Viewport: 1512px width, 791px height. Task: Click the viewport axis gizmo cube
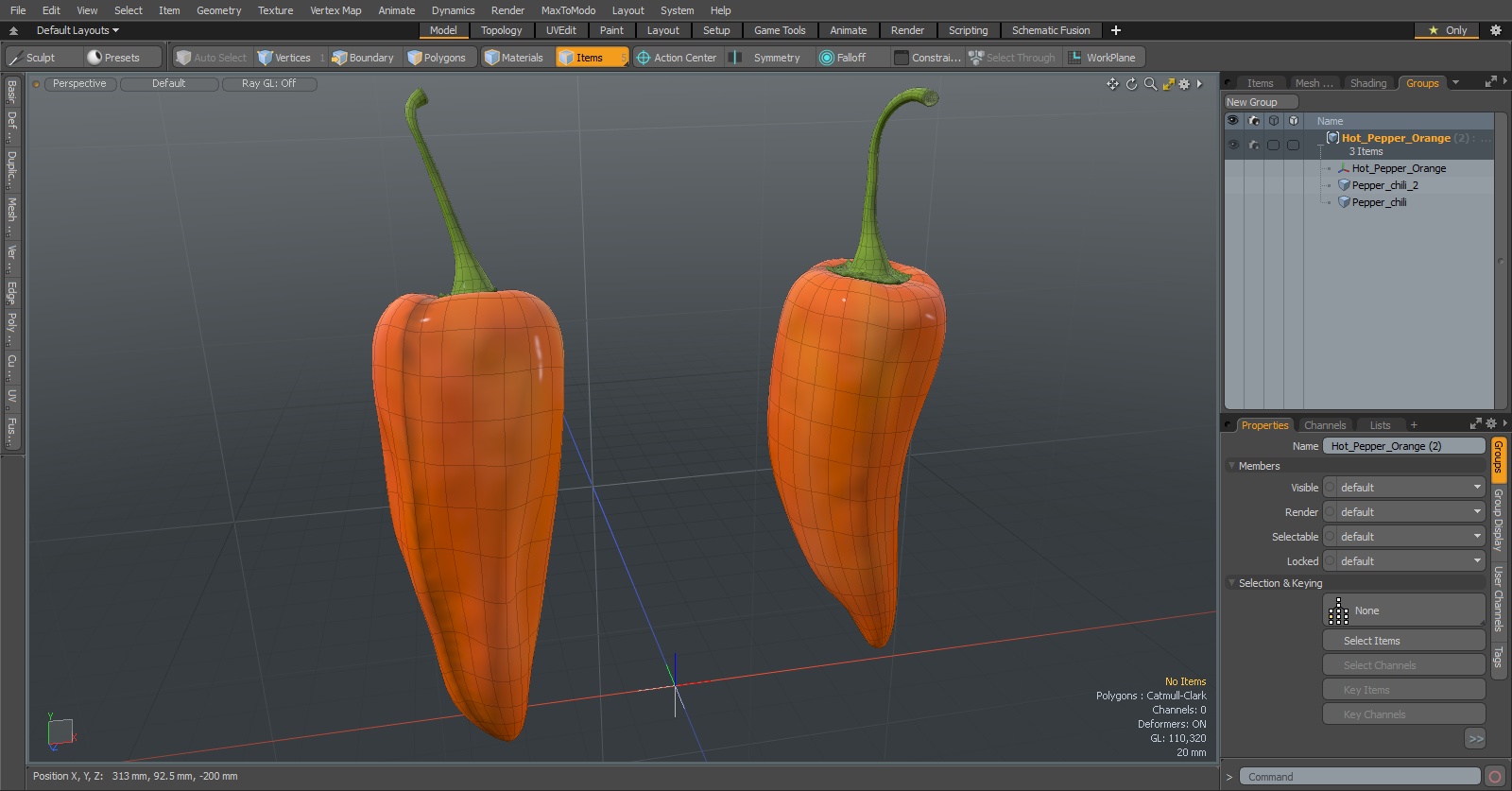60,731
